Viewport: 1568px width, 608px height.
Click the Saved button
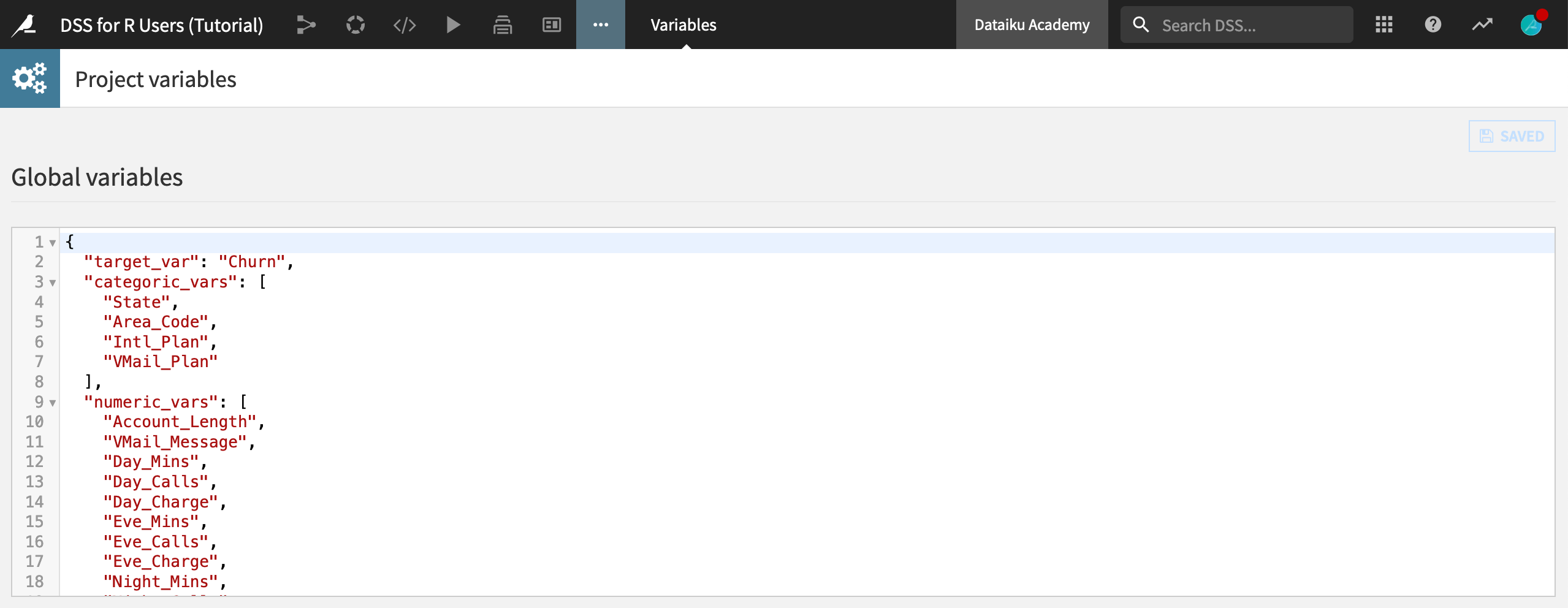point(1512,136)
